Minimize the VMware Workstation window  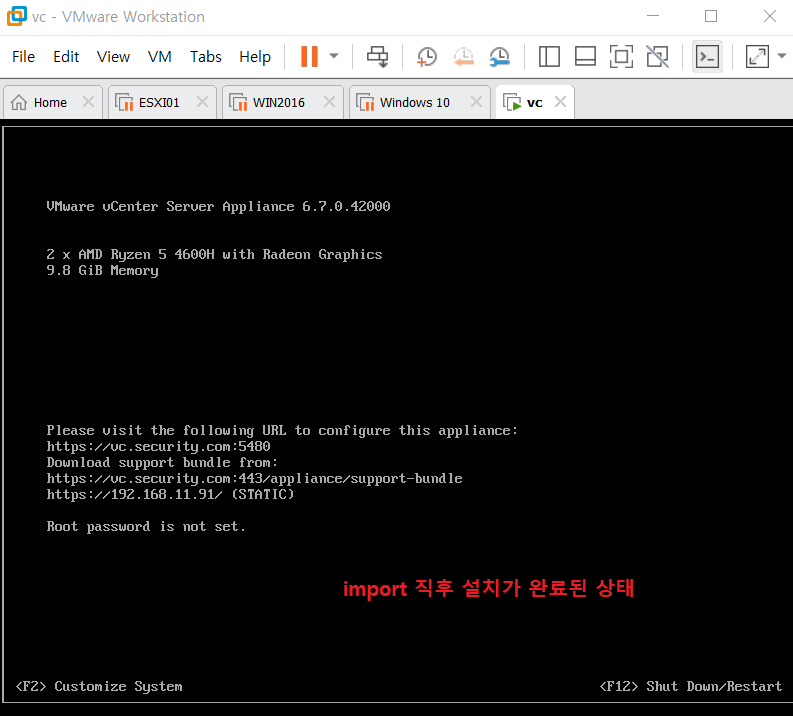pyautogui.click(x=653, y=16)
